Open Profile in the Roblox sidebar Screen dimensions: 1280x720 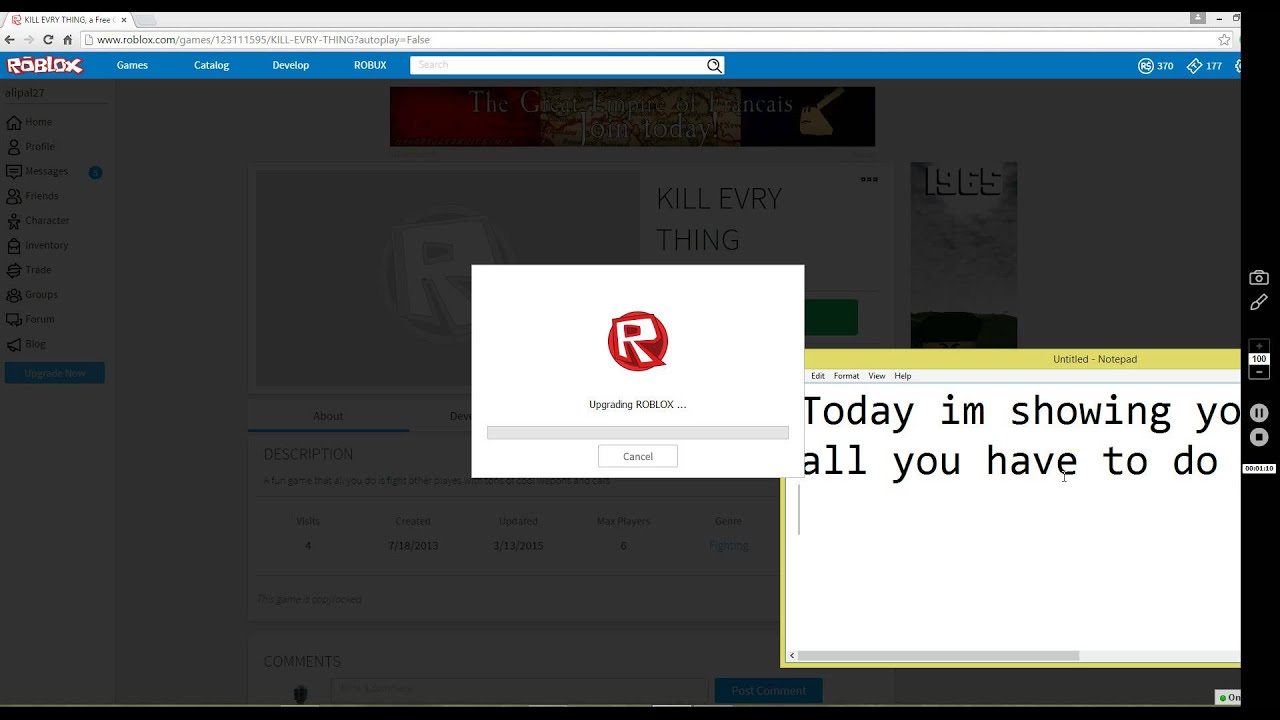point(30,146)
